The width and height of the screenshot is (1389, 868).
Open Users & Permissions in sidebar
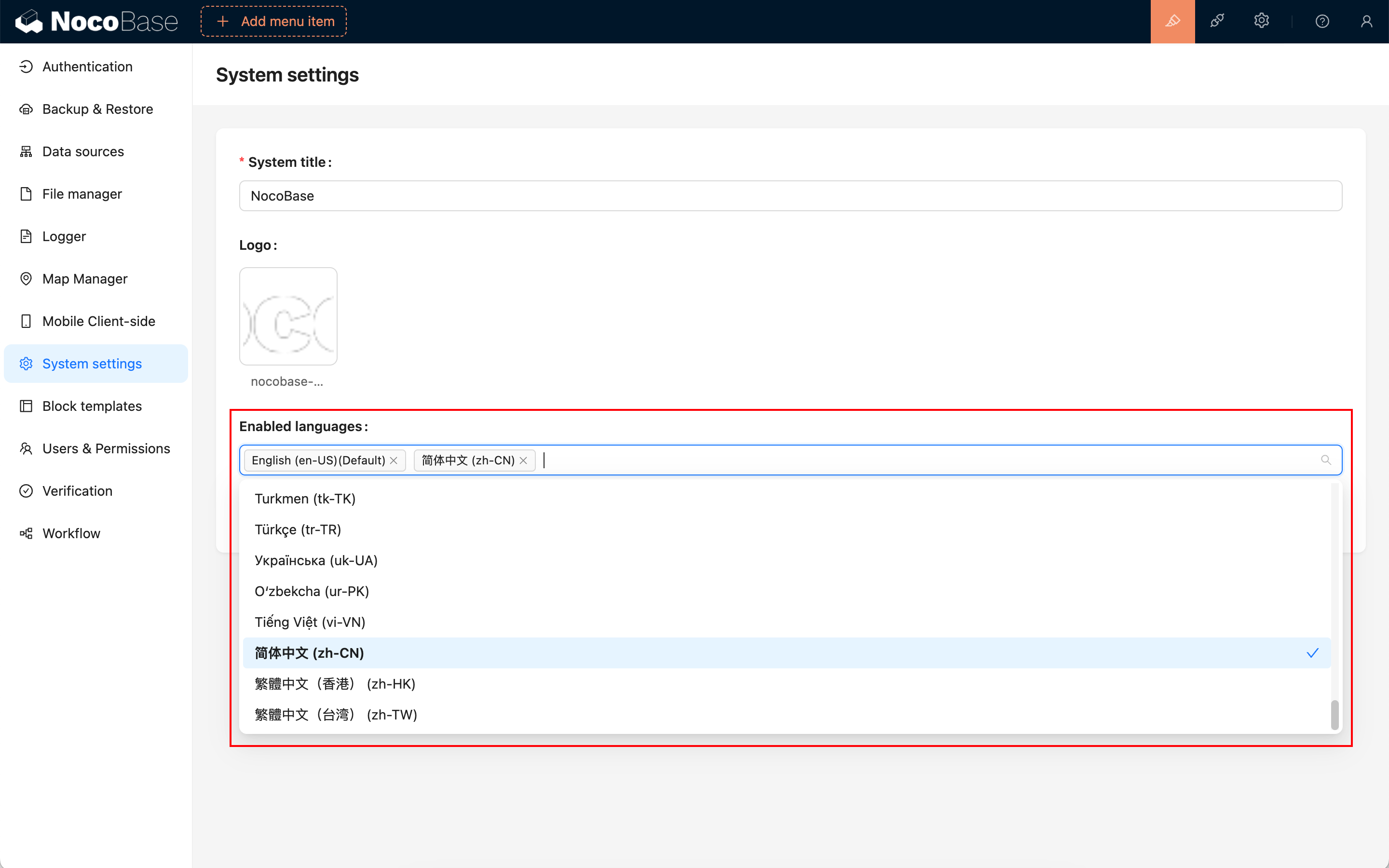click(106, 448)
